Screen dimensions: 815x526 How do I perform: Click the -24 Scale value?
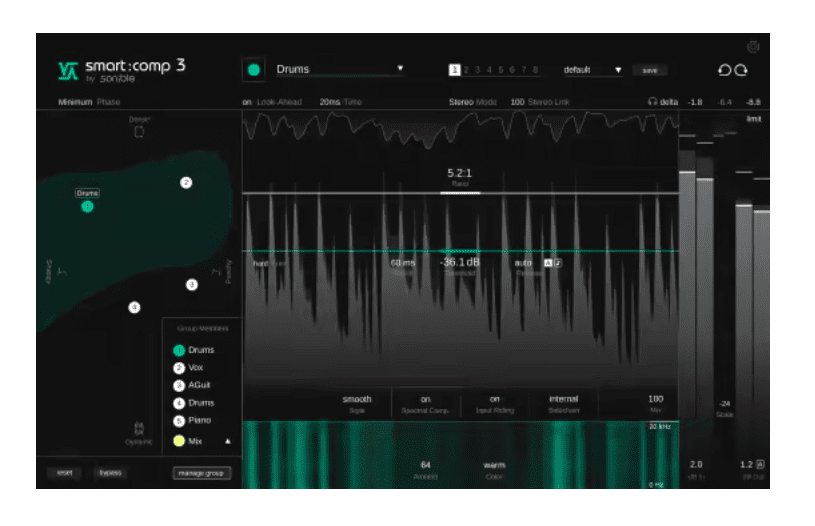(x=725, y=403)
